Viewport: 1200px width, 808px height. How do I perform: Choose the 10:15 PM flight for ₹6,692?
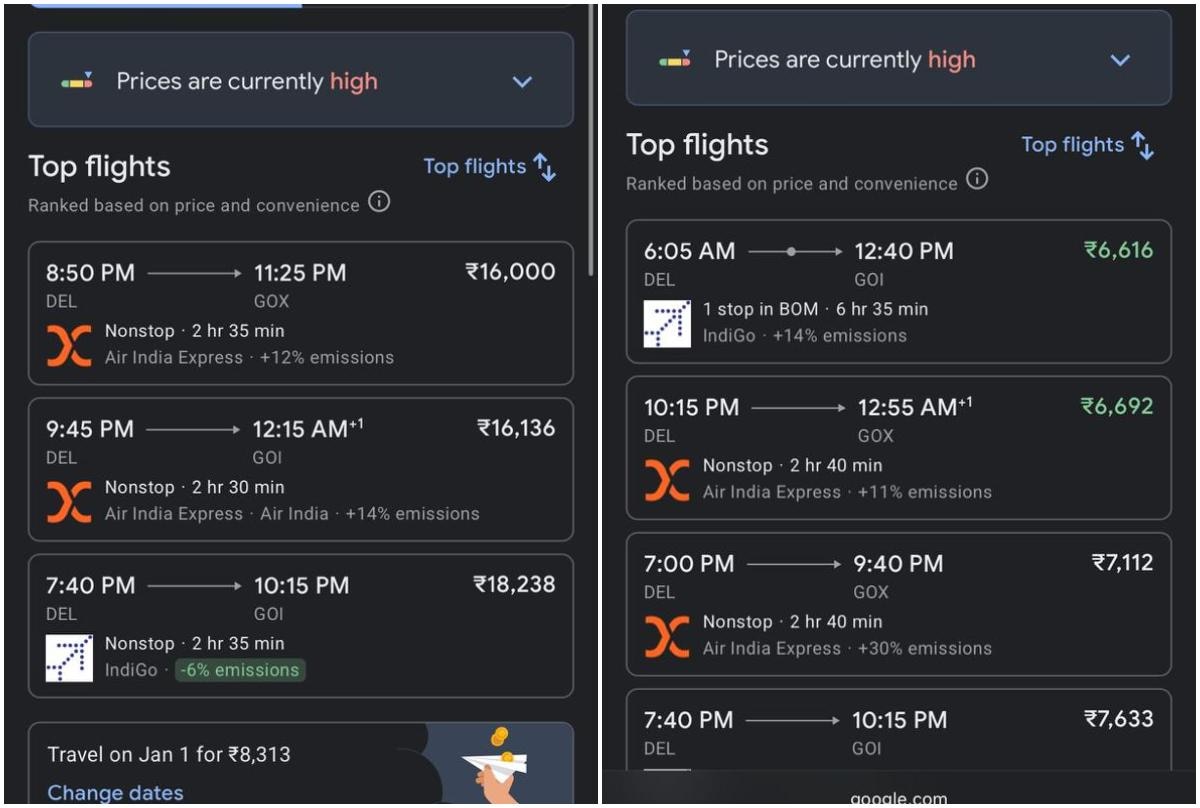pos(898,447)
